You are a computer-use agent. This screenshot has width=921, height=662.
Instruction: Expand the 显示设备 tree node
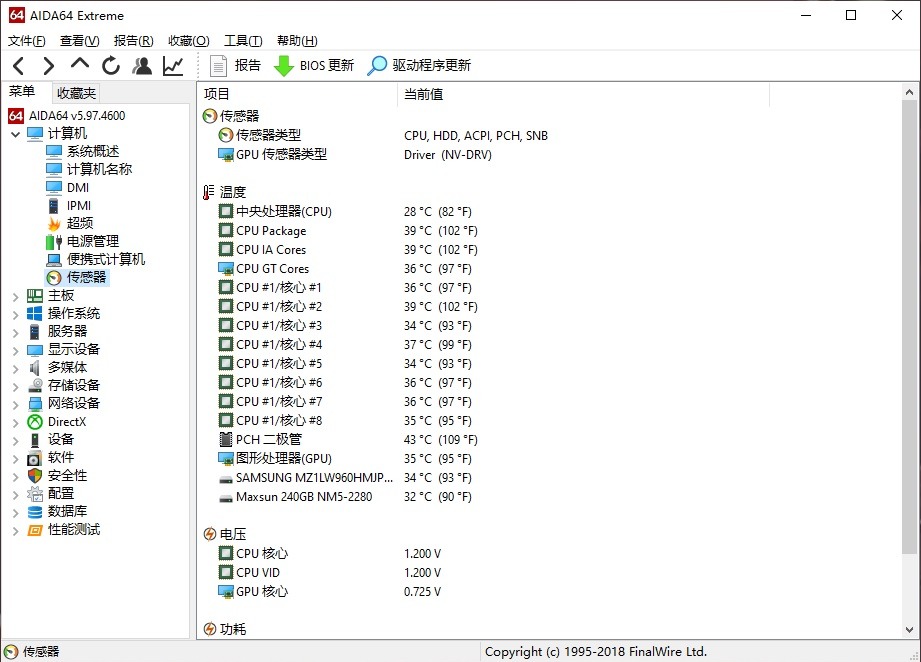coord(16,351)
